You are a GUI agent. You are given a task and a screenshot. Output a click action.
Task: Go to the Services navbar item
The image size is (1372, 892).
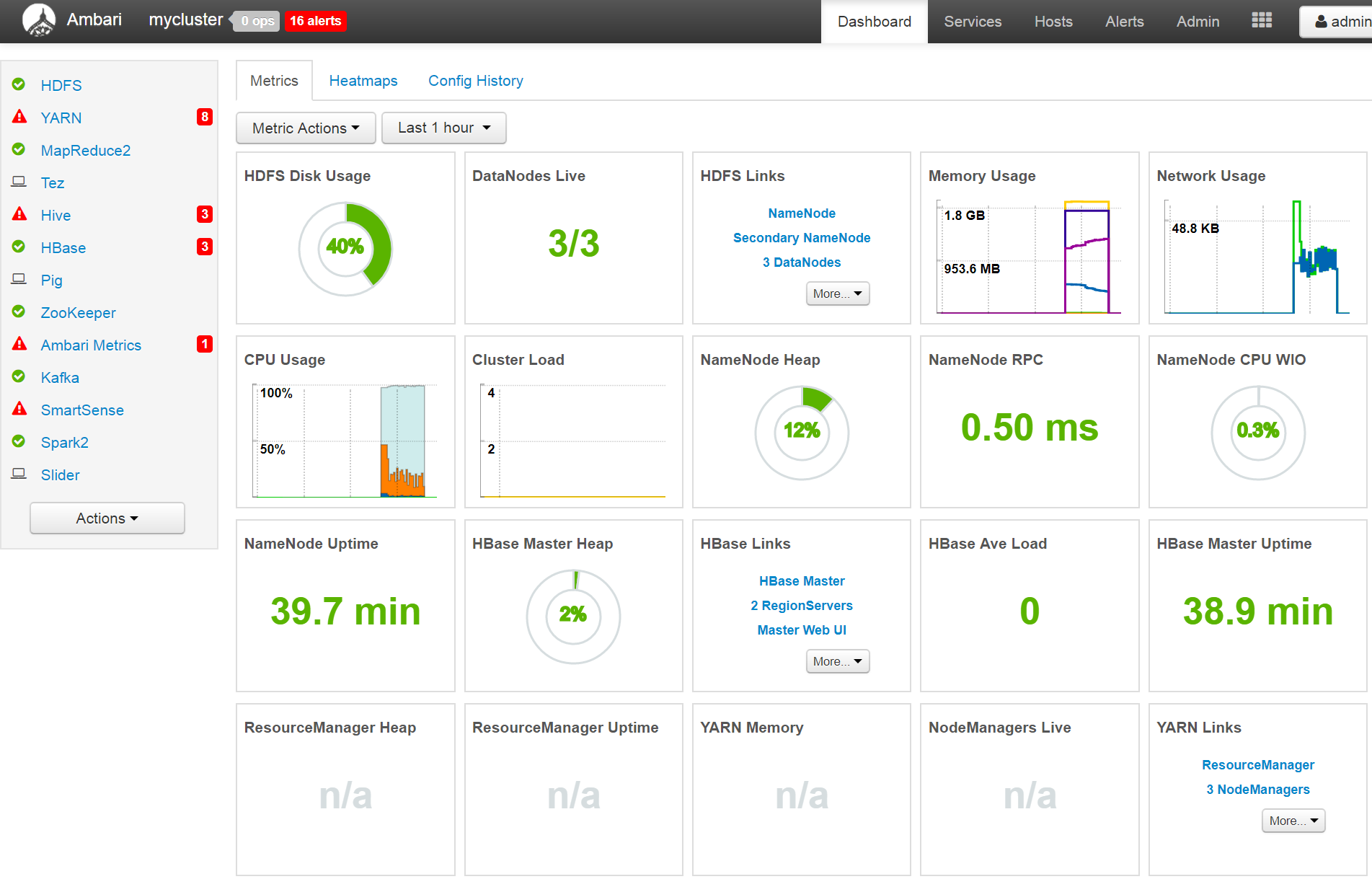click(x=973, y=22)
